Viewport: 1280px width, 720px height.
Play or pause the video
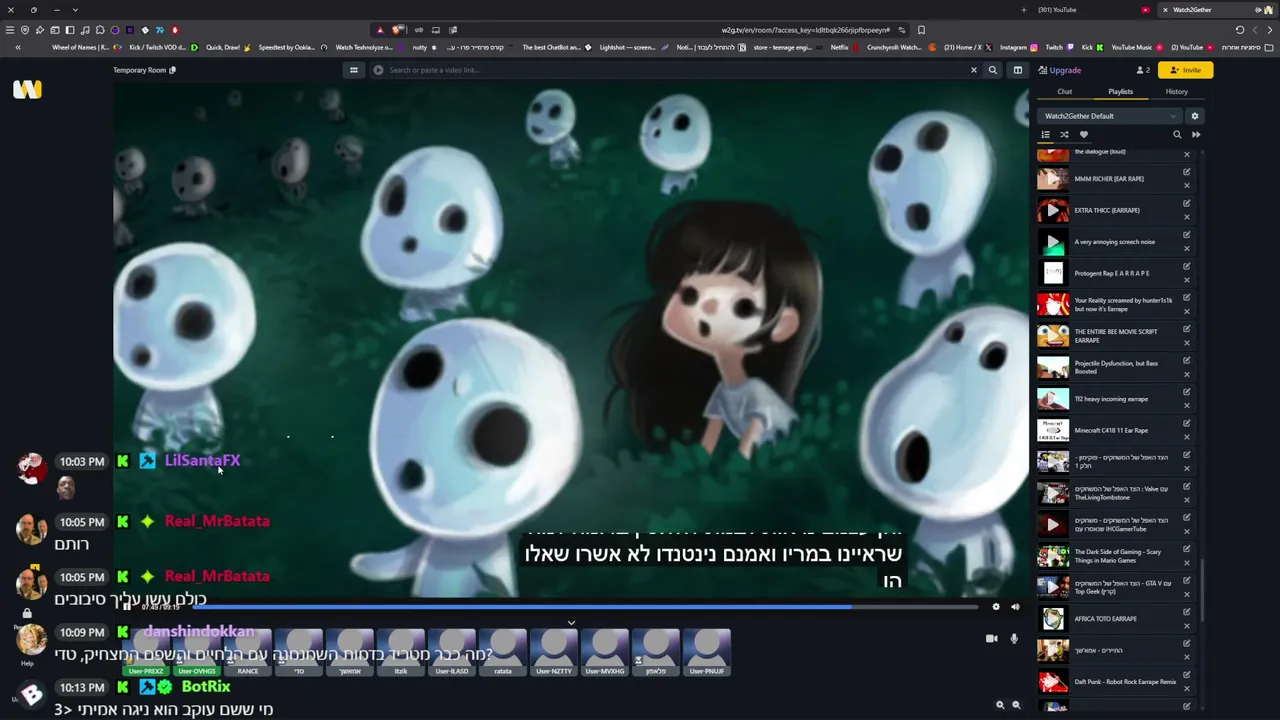coord(127,606)
